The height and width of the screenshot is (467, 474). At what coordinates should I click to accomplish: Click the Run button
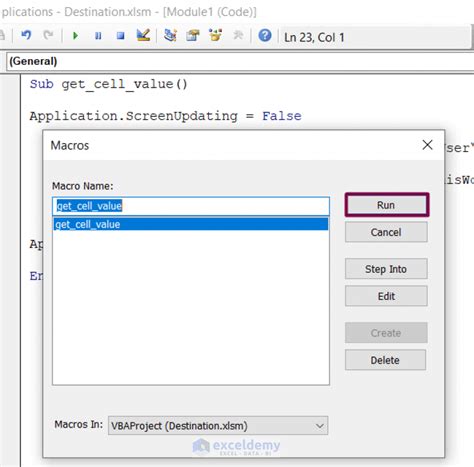tap(387, 205)
